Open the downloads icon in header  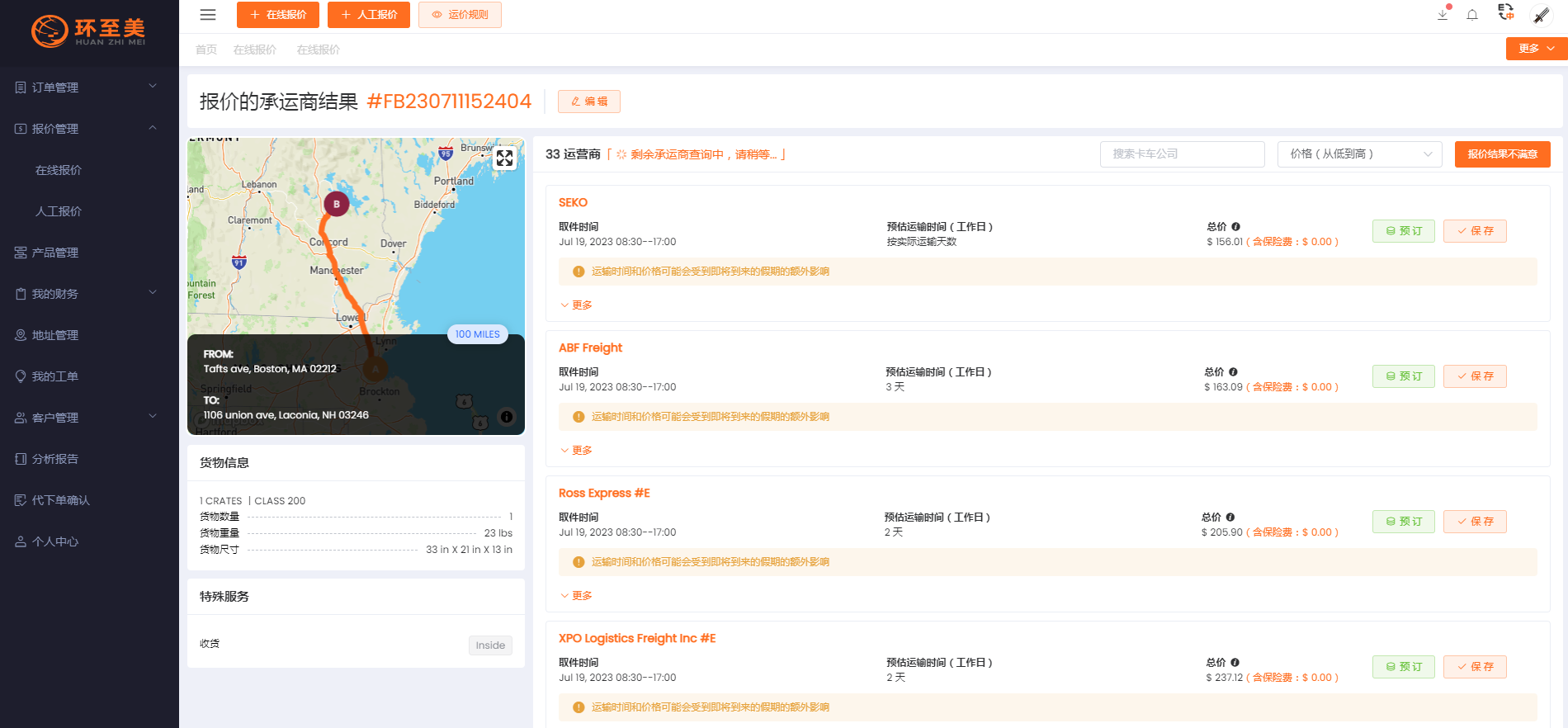[x=1443, y=15]
